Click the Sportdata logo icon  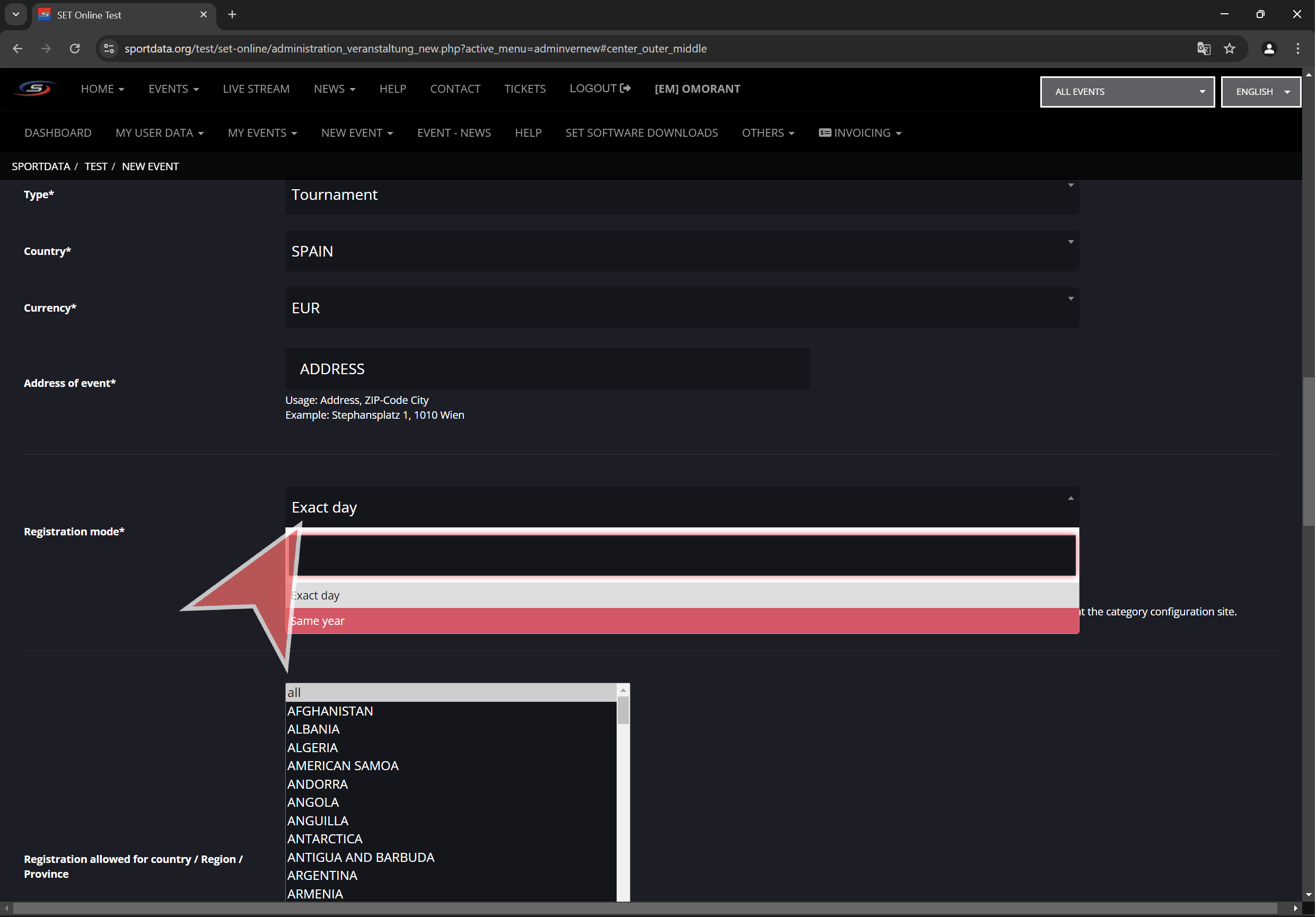tap(35, 89)
